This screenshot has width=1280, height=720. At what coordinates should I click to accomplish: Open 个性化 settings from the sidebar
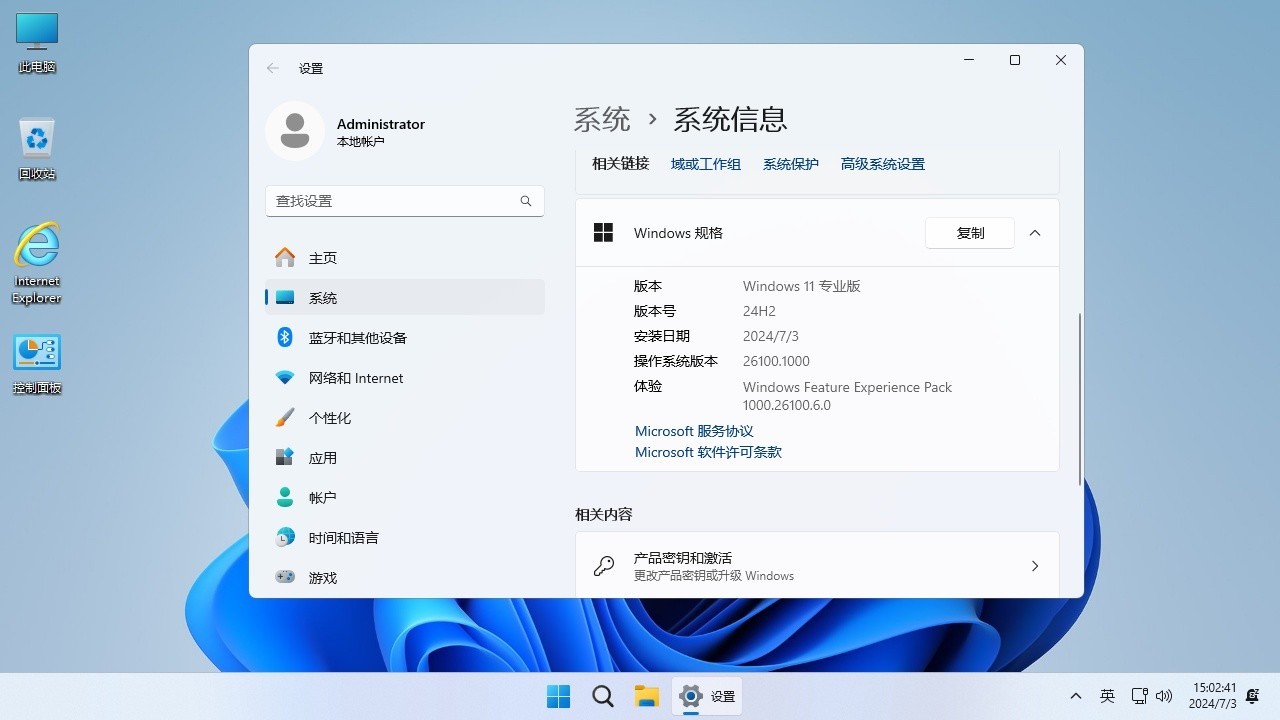click(x=330, y=417)
